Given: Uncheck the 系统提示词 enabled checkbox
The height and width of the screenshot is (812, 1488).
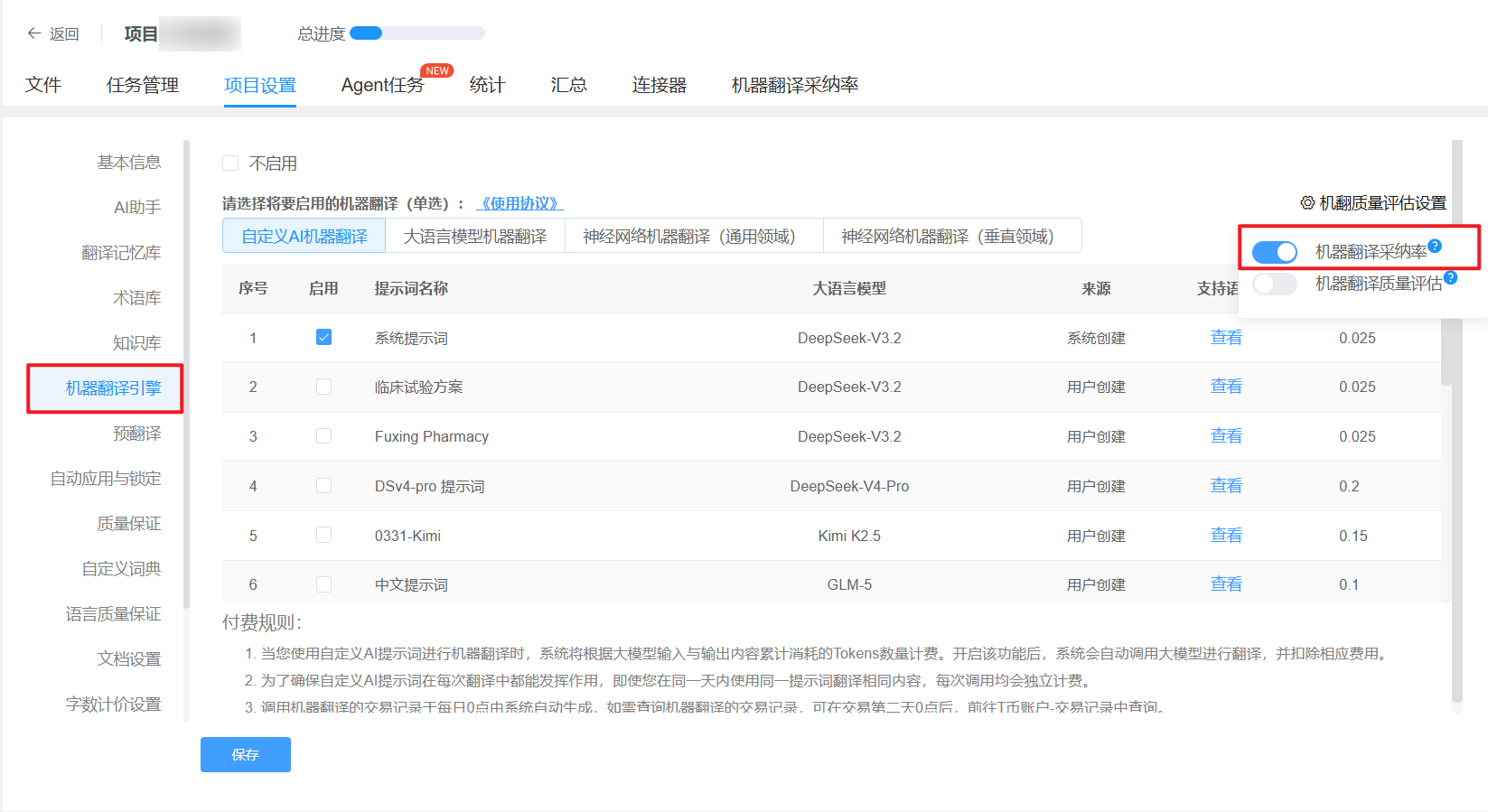Looking at the screenshot, I should pyautogui.click(x=323, y=337).
